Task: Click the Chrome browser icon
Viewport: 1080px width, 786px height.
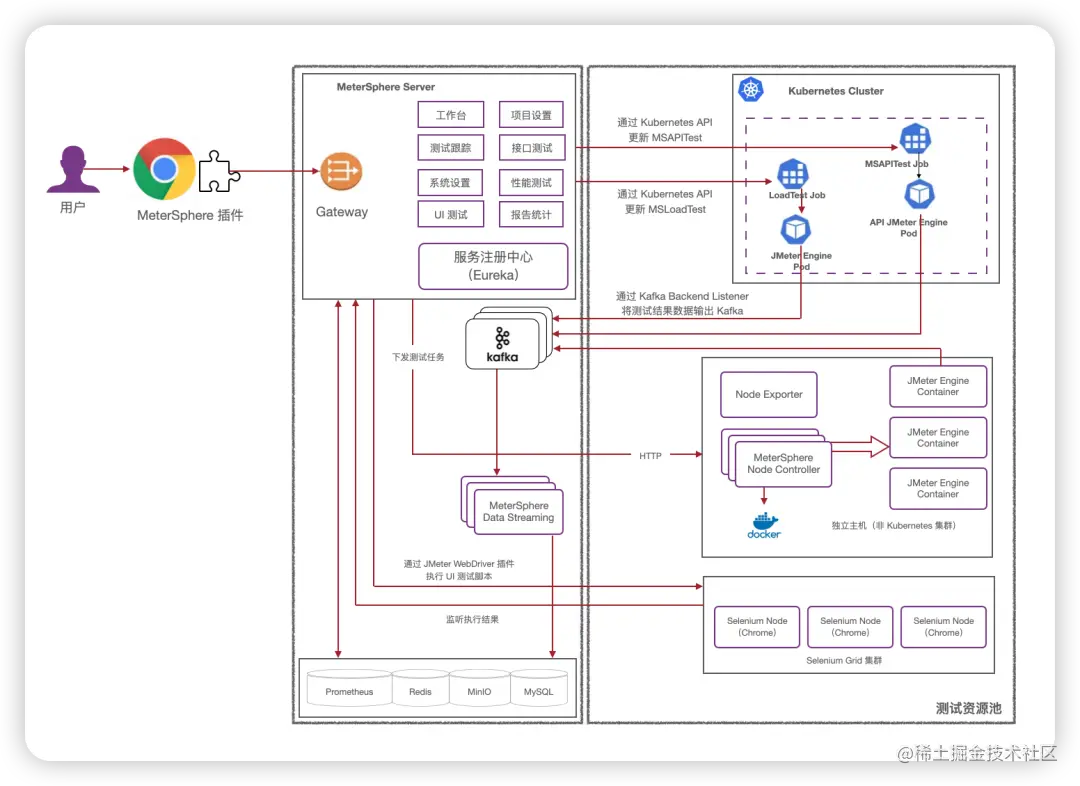Action: [164, 169]
